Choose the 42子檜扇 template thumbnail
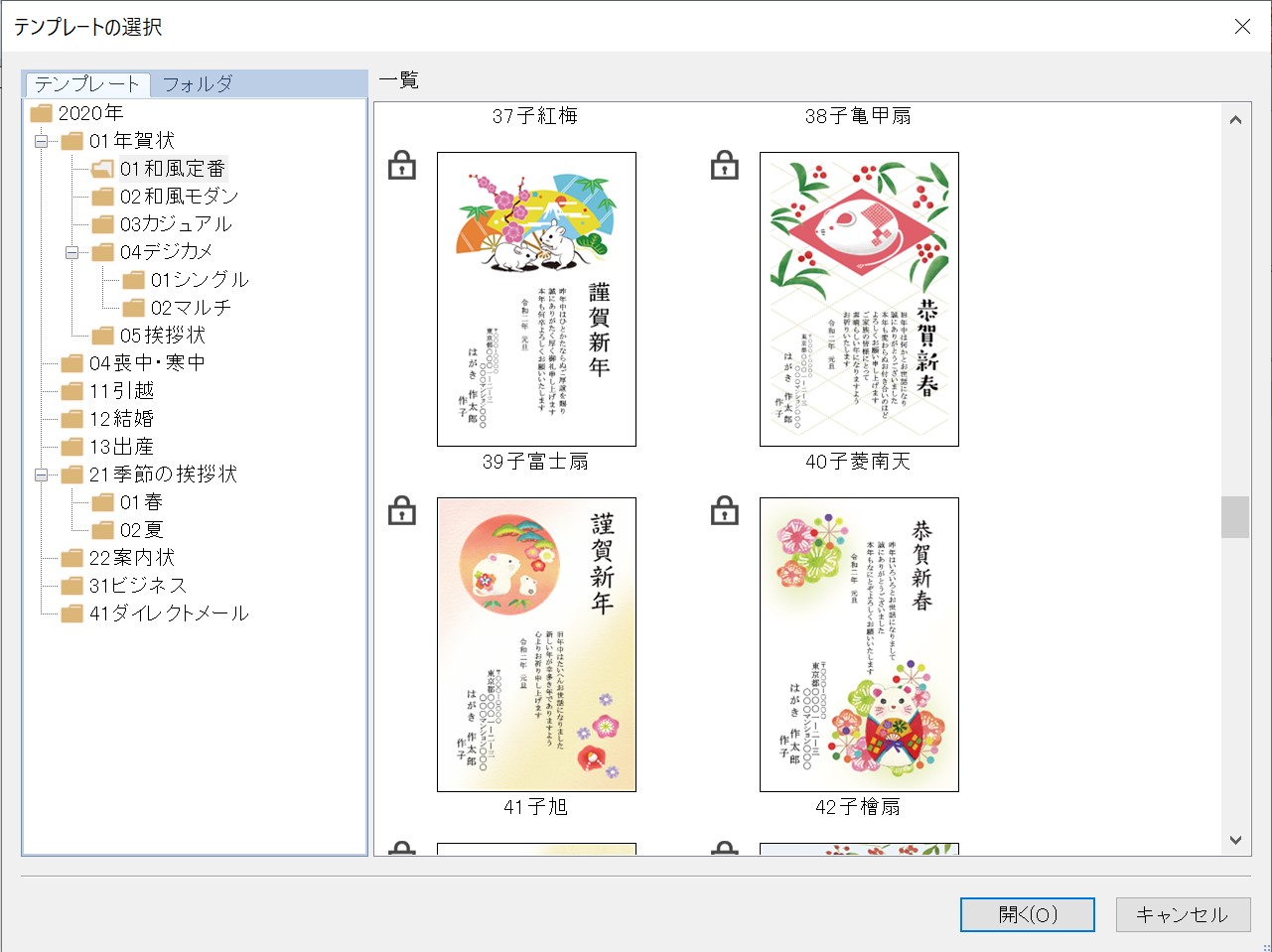Viewport: 1272px width, 952px height. (859, 644)
